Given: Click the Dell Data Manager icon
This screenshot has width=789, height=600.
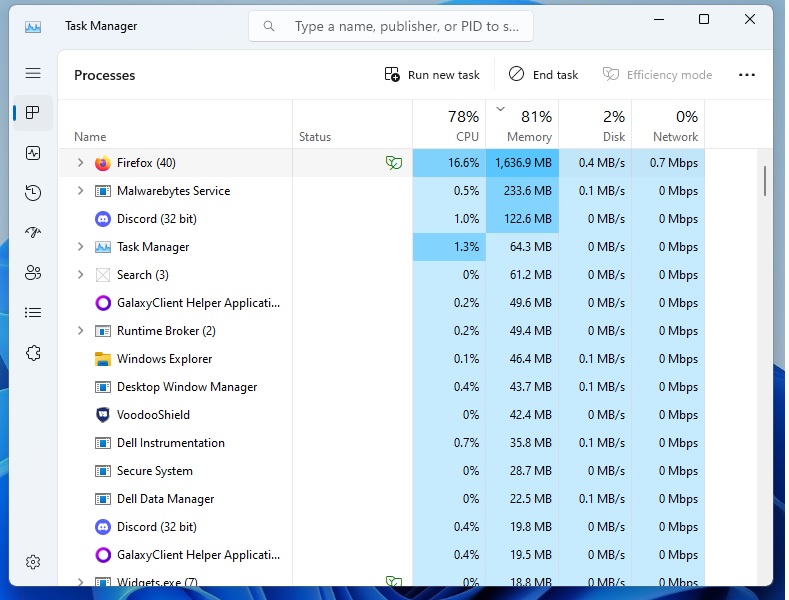Looking at the screenshot, I should [x=103, y=499].
